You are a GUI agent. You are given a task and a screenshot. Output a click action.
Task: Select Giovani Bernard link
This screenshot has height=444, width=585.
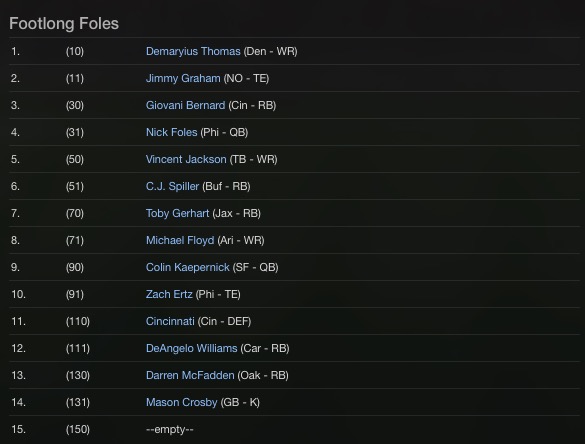[x=185, y=105]
